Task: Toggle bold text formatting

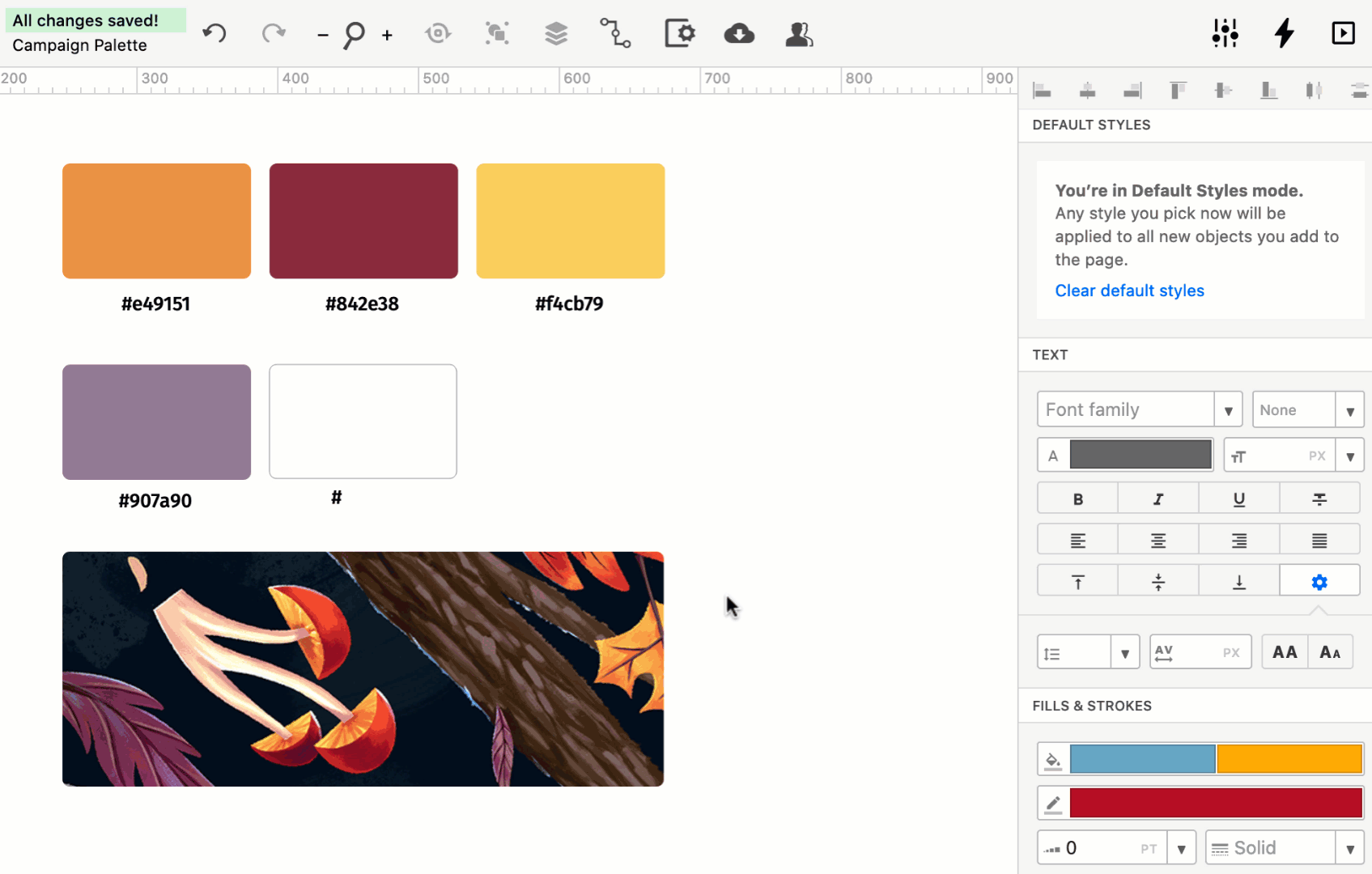Action: pos(1077,499)
